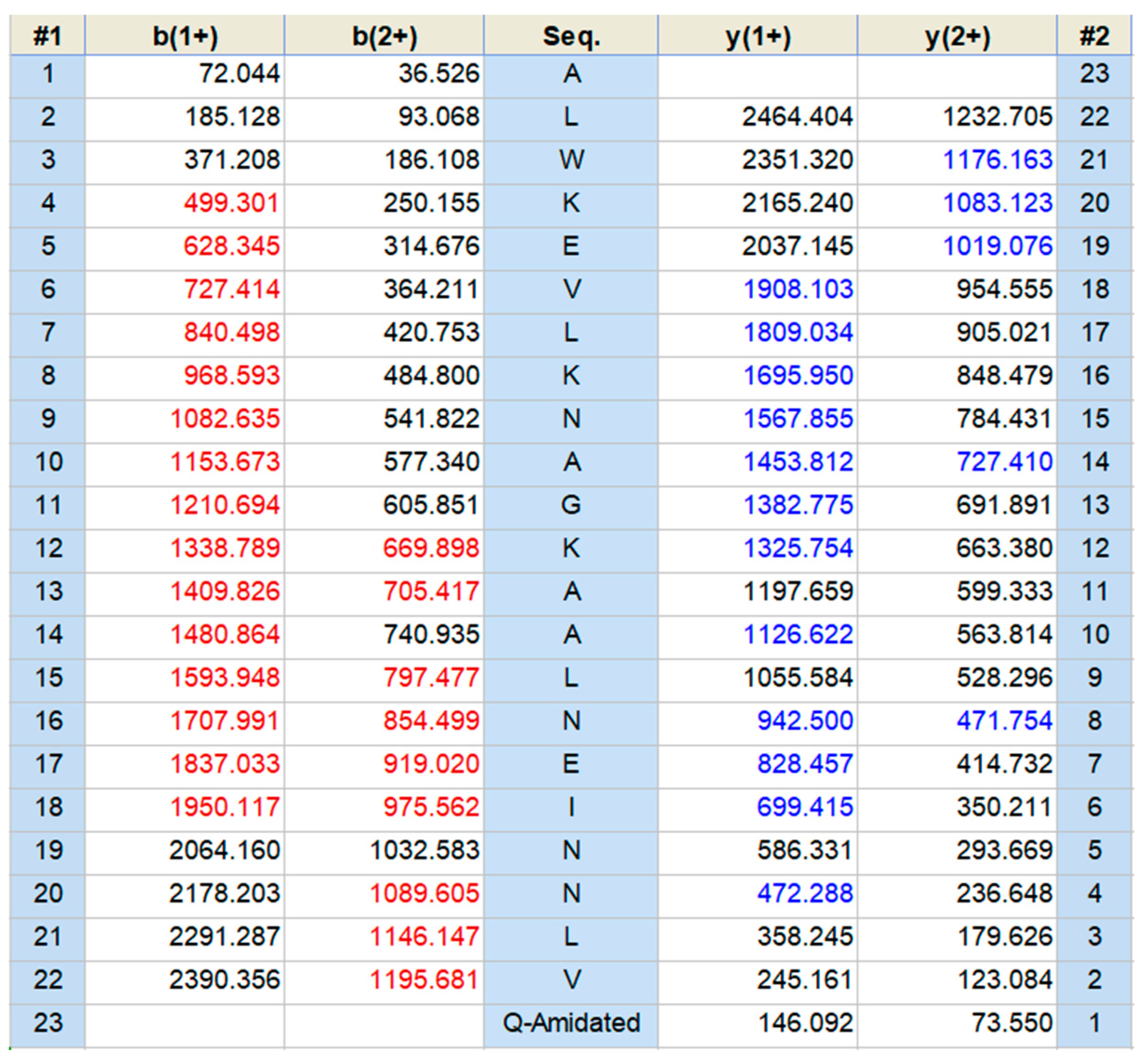Select the y(1+) value 146.092

point(805,1023)
